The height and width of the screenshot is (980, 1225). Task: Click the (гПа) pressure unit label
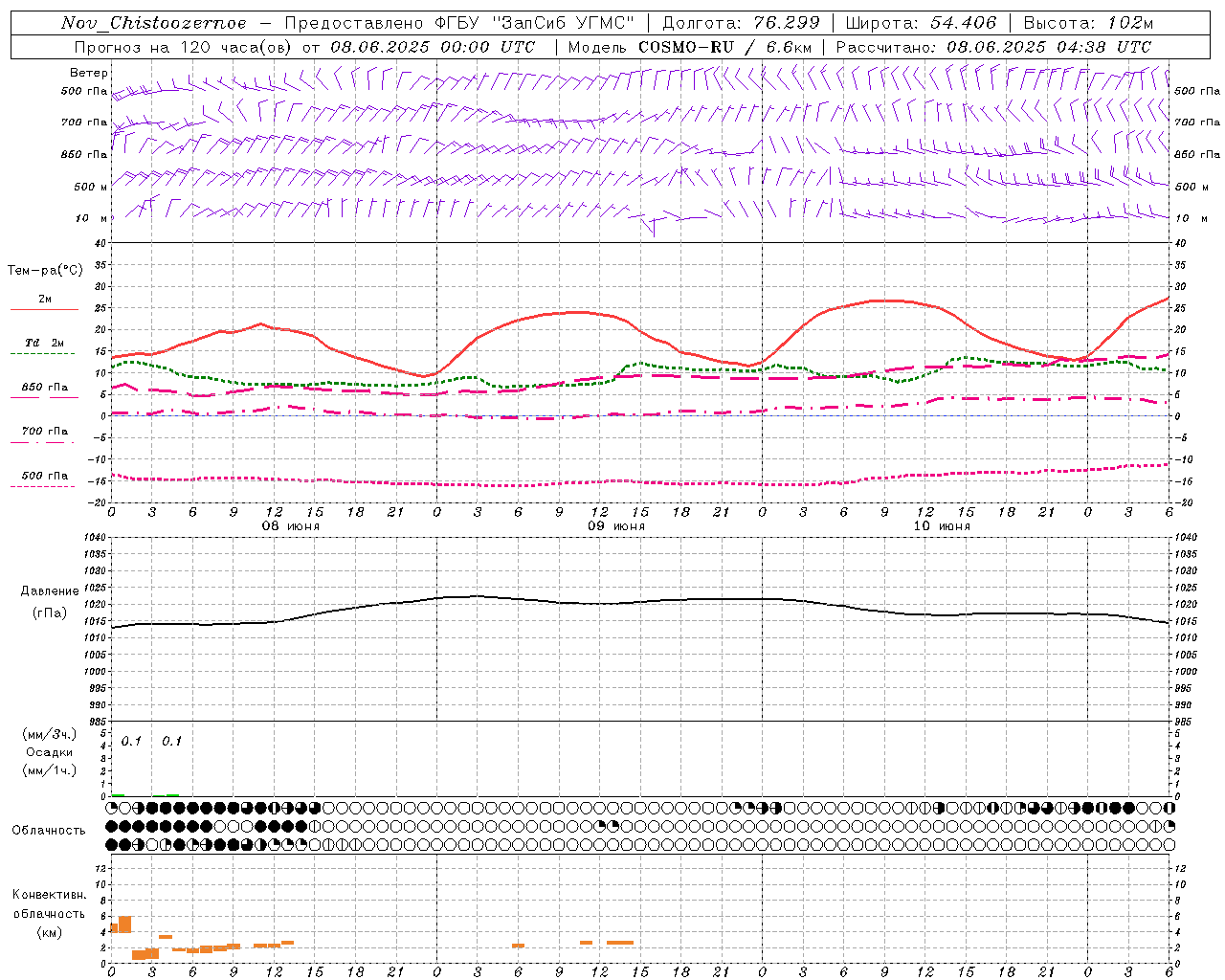tap(49, 613)
